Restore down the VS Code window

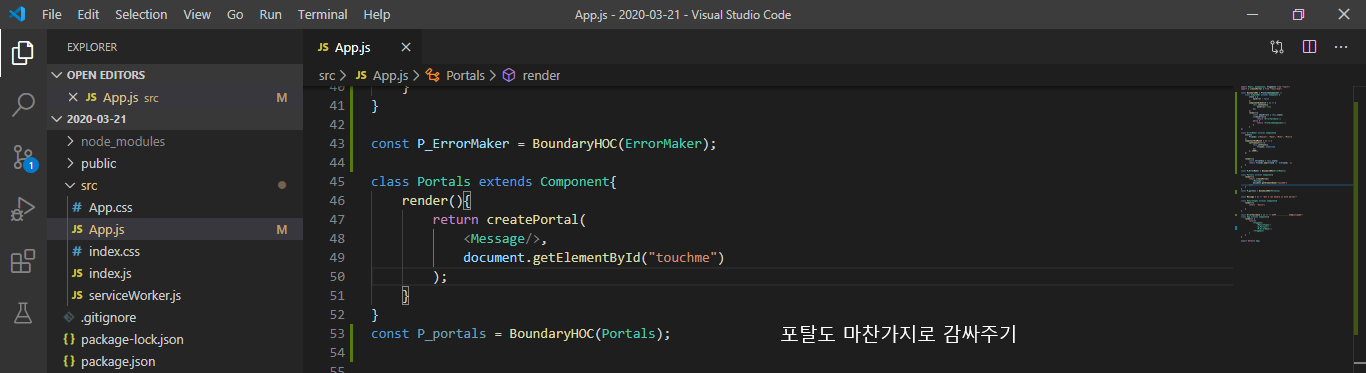pyautogui.click(x=1299, y=14)
